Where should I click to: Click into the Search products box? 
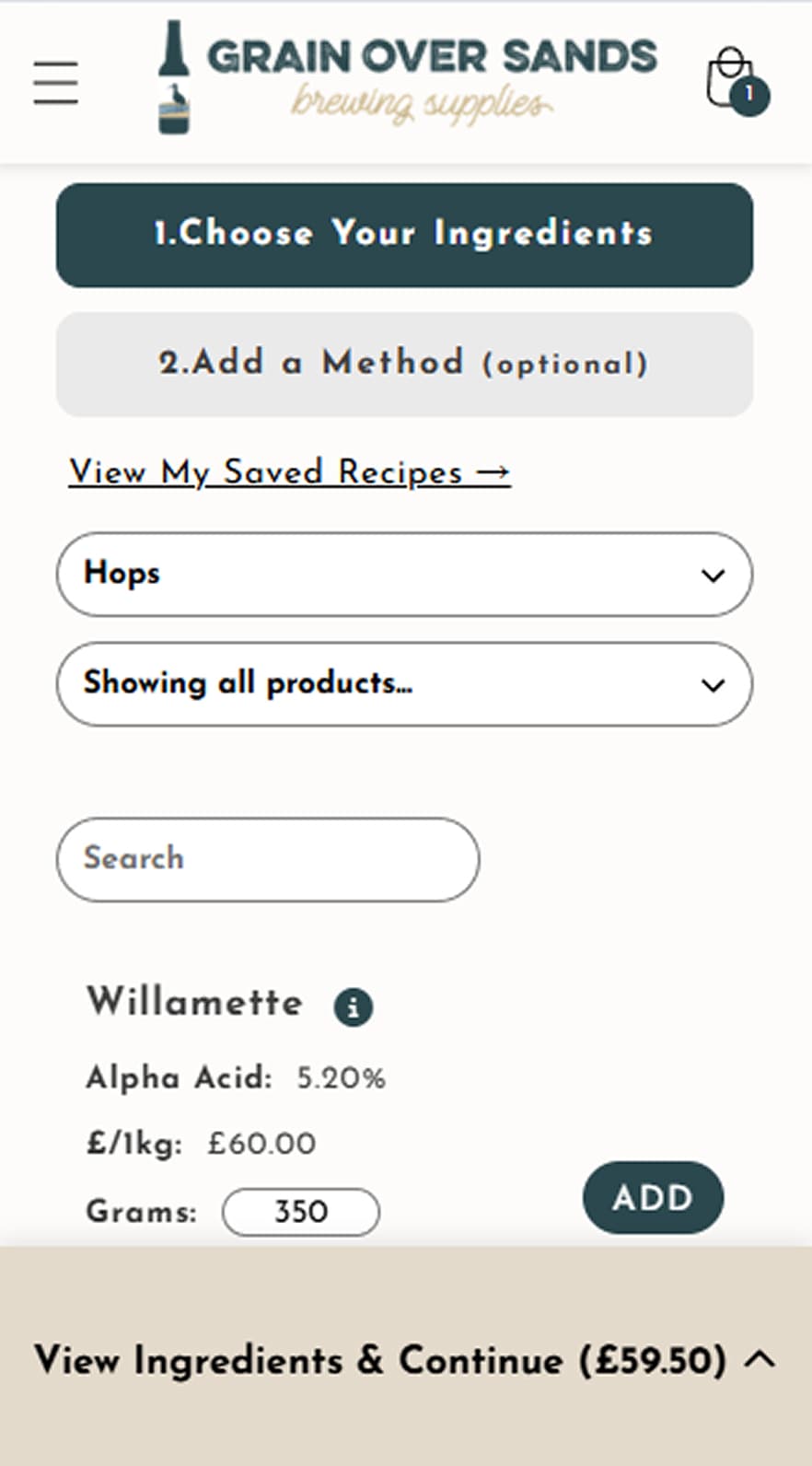[266, 859]
